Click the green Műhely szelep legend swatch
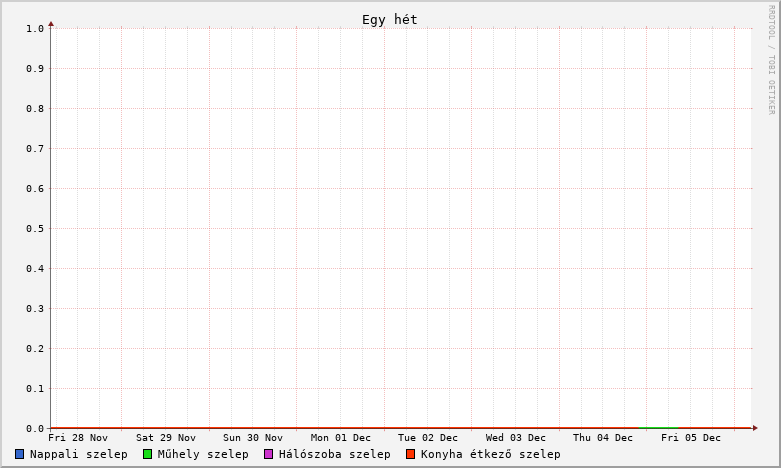Screen dimensions: 781x468 pos(147,454)
